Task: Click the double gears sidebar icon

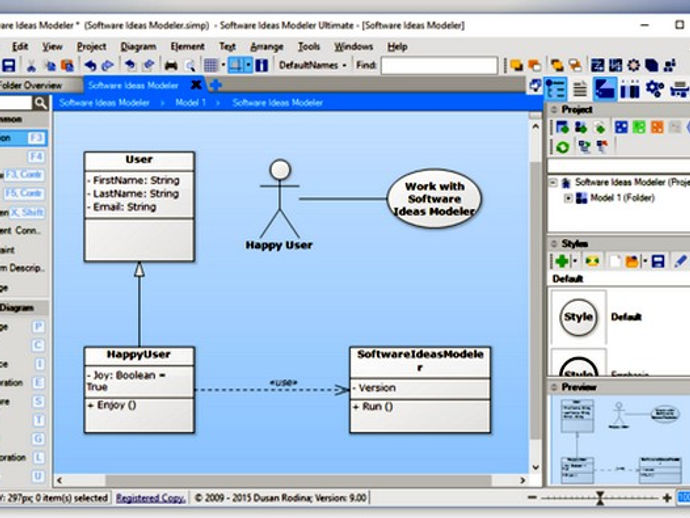Action: pos(656,89)
